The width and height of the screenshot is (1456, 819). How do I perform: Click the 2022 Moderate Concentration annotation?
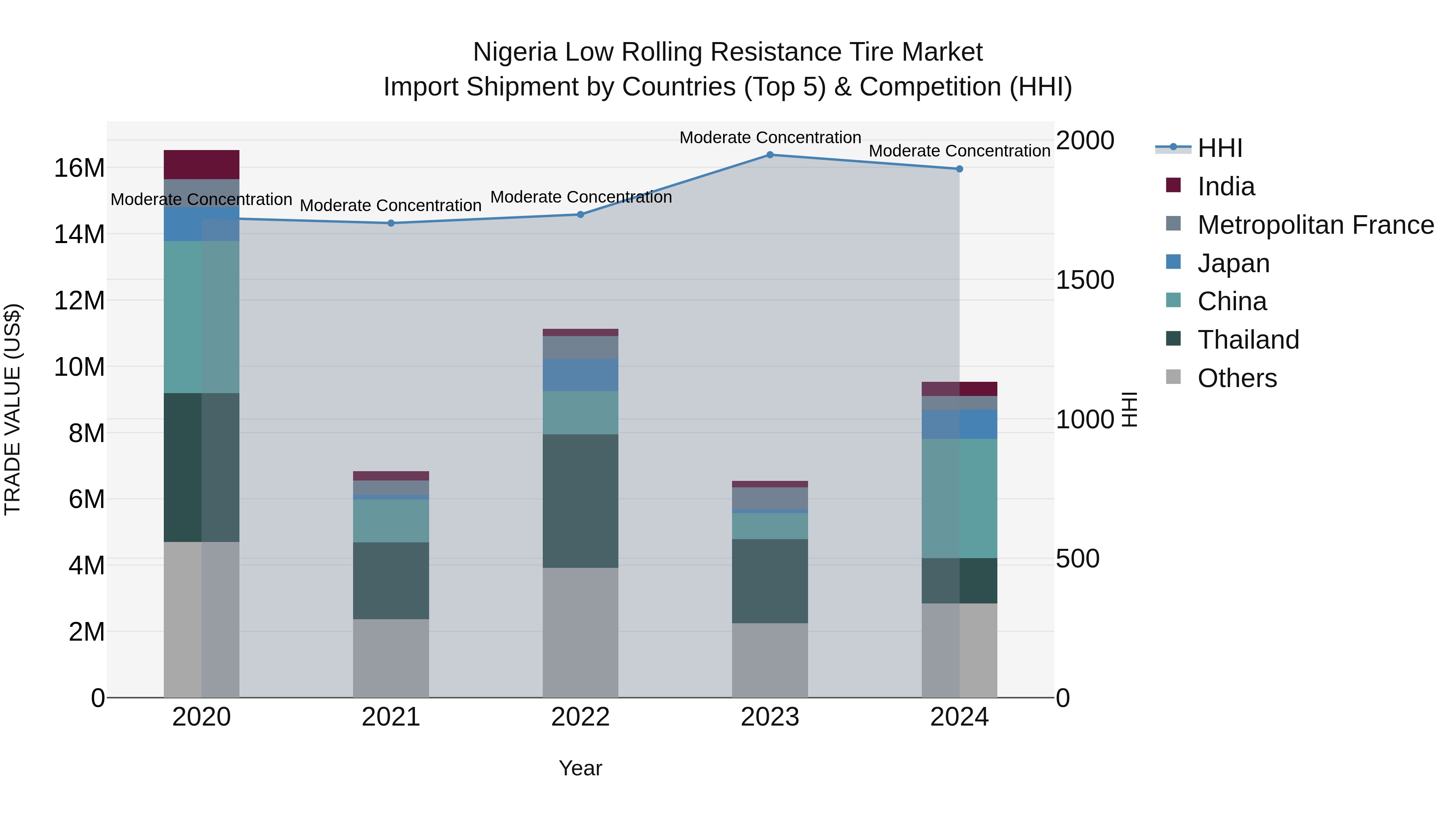[x=581, y=197]
